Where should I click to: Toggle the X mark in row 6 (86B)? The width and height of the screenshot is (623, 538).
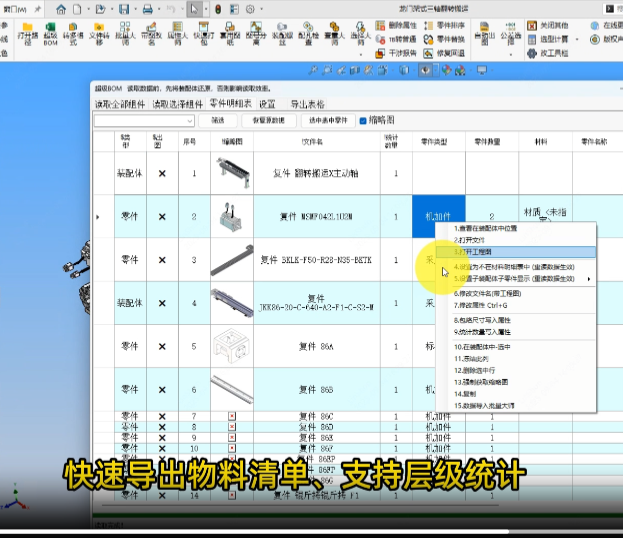[x=162, y=390]
